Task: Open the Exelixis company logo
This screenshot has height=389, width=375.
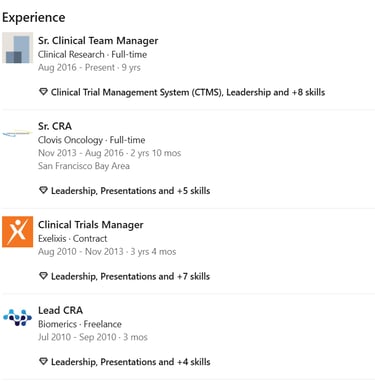Action: 17,232
